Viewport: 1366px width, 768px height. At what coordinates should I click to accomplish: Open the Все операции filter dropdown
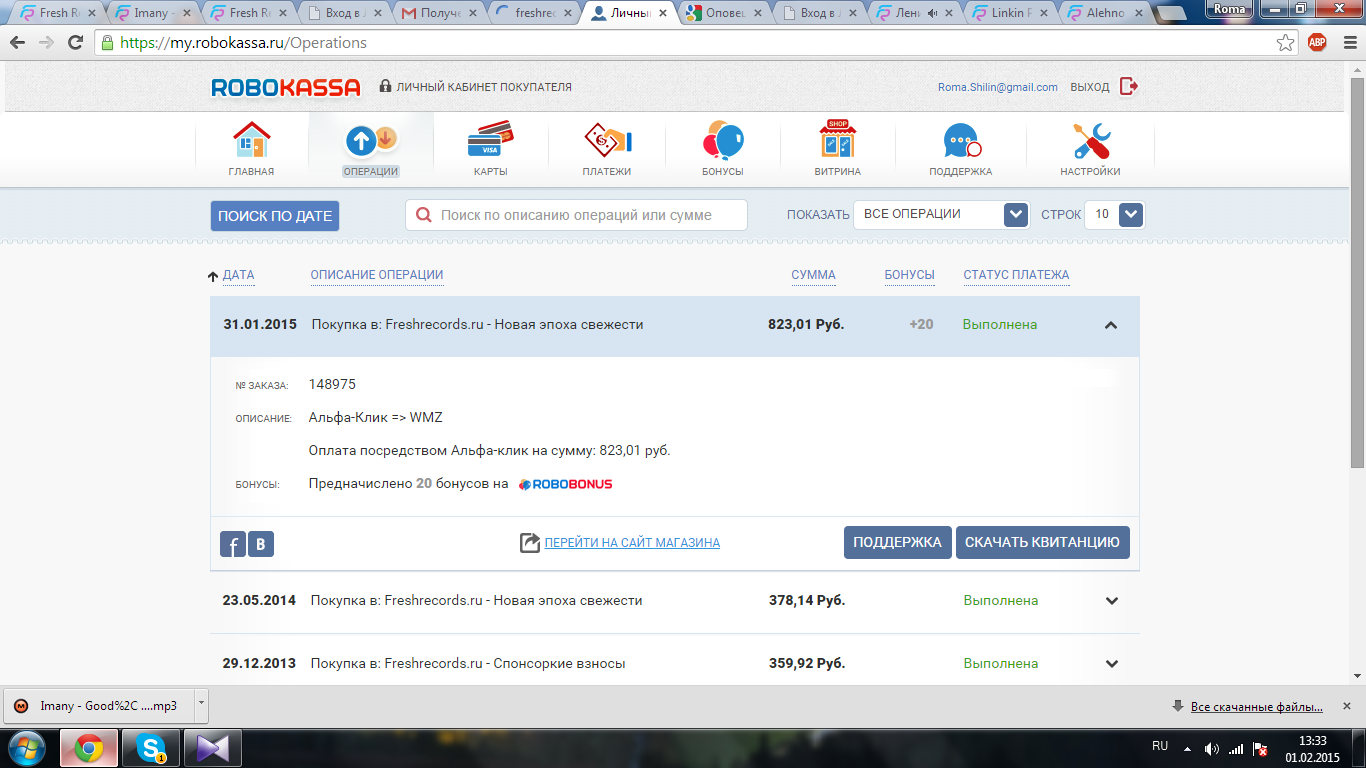pos(941,215)
